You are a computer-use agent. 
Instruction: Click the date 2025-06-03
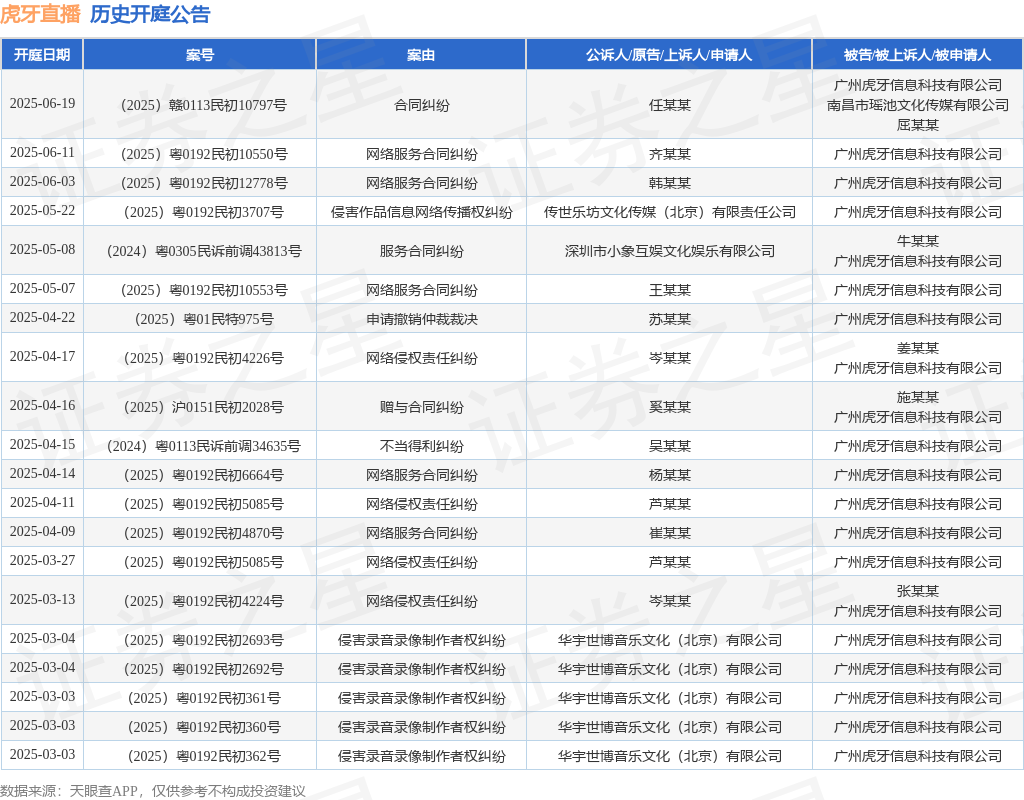(x=42, y=182)
